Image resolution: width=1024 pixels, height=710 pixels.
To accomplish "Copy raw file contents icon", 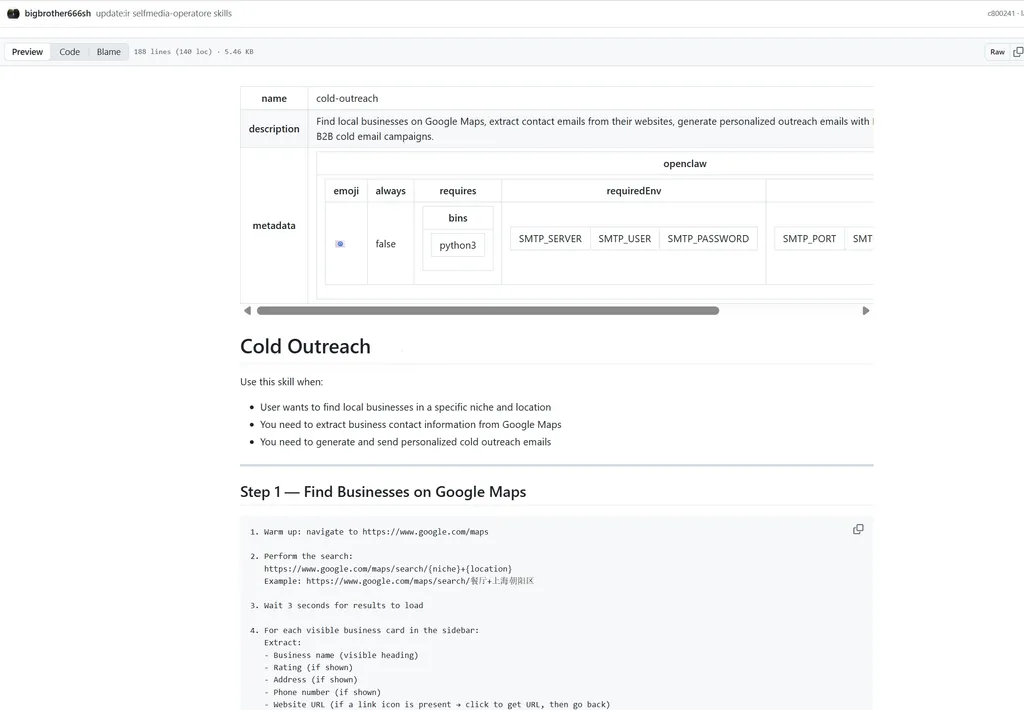I will point(1017,52).
